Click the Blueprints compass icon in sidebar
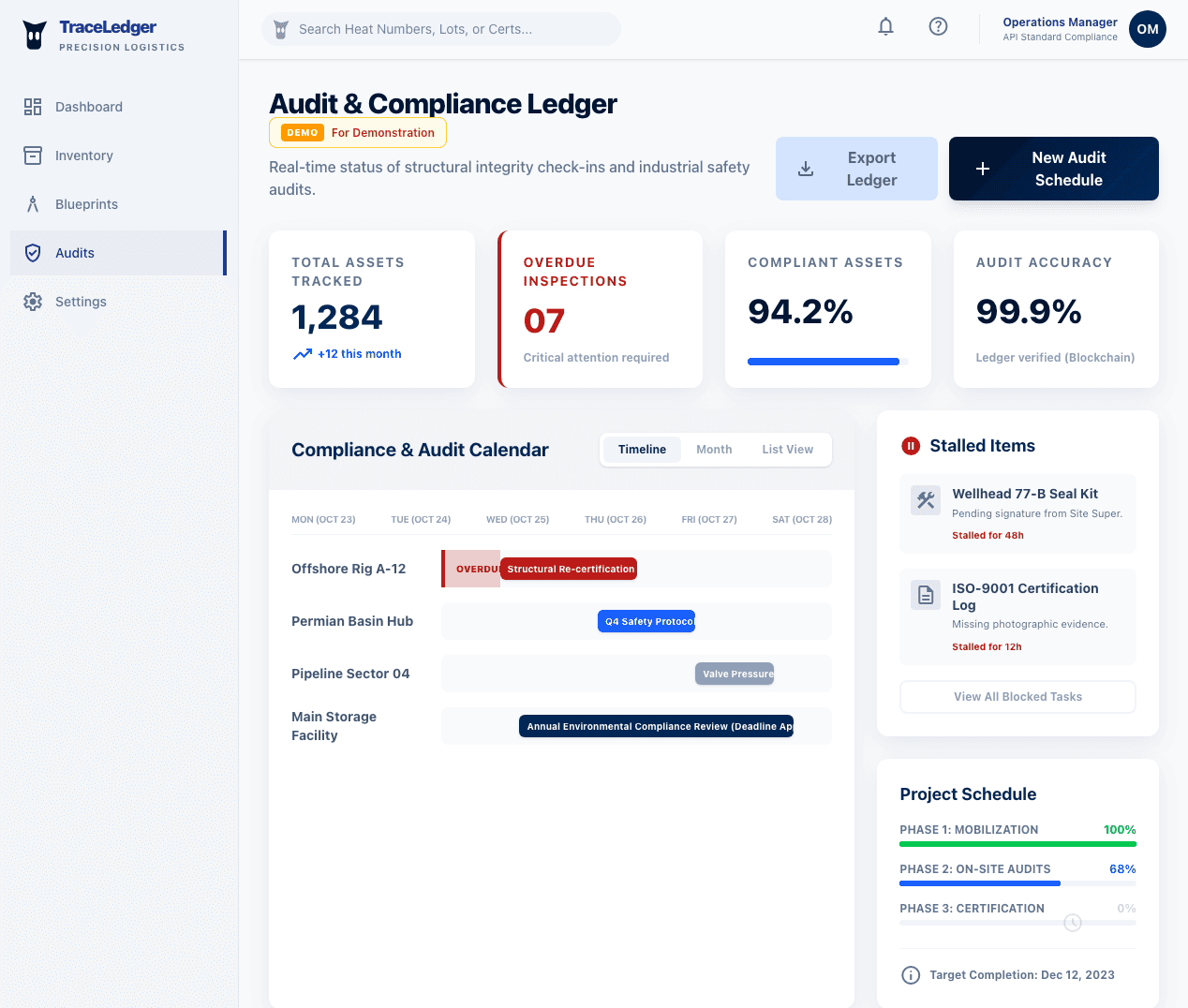 33,204
